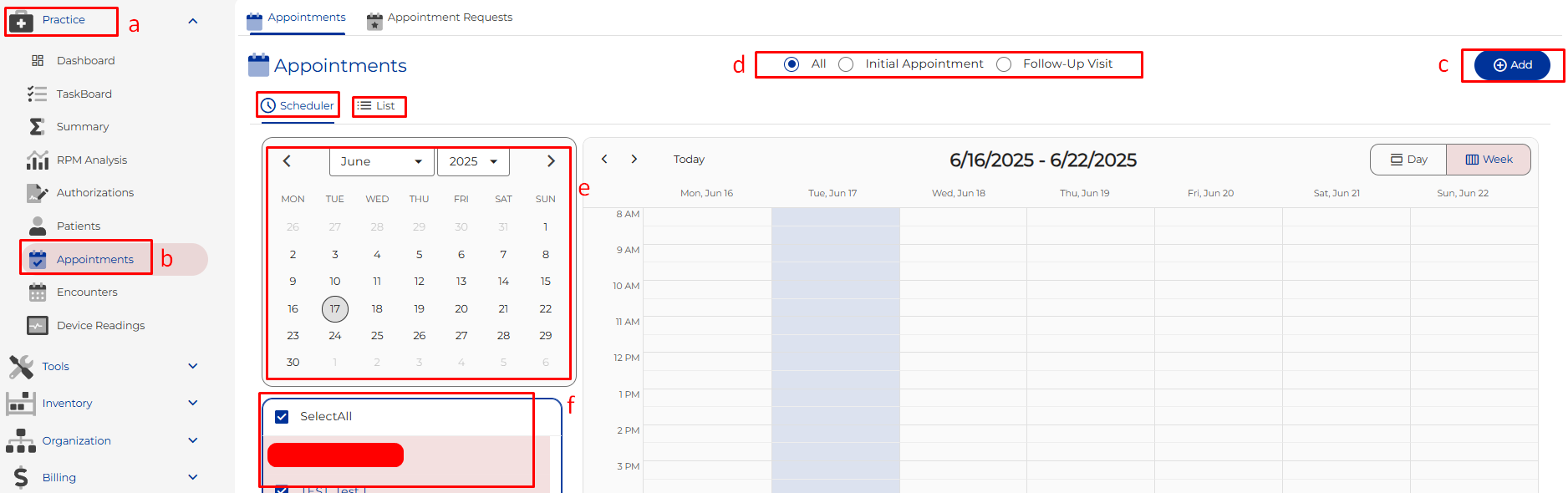This screenshot has height=493, width=1568.
Task: Click the Device Readings monitor icon
Action: pyautogui.click(x=38, y=325)
